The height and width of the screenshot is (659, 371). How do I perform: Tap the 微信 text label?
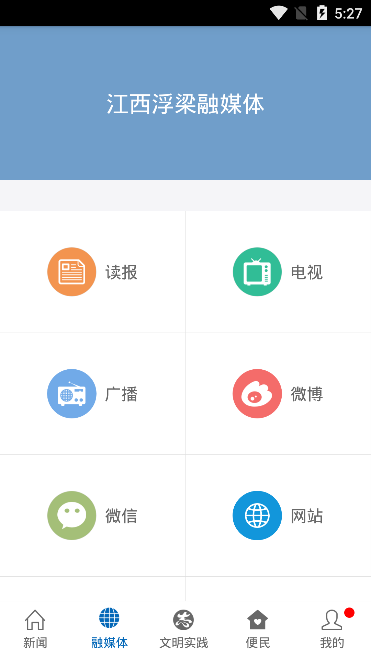[x=121, y=516]
